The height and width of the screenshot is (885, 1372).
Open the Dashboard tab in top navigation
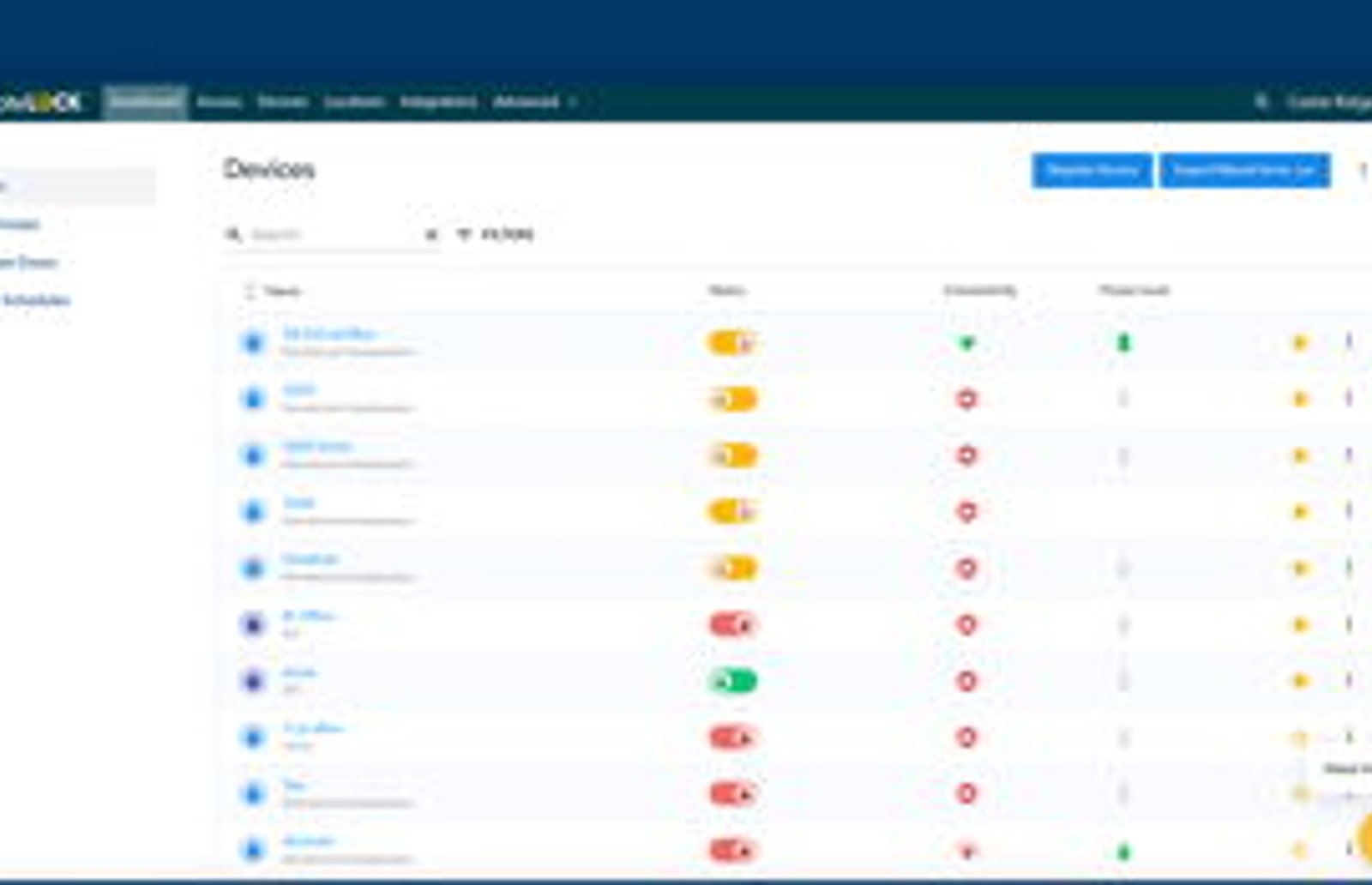pyautogui.click(x=145, y=102)
